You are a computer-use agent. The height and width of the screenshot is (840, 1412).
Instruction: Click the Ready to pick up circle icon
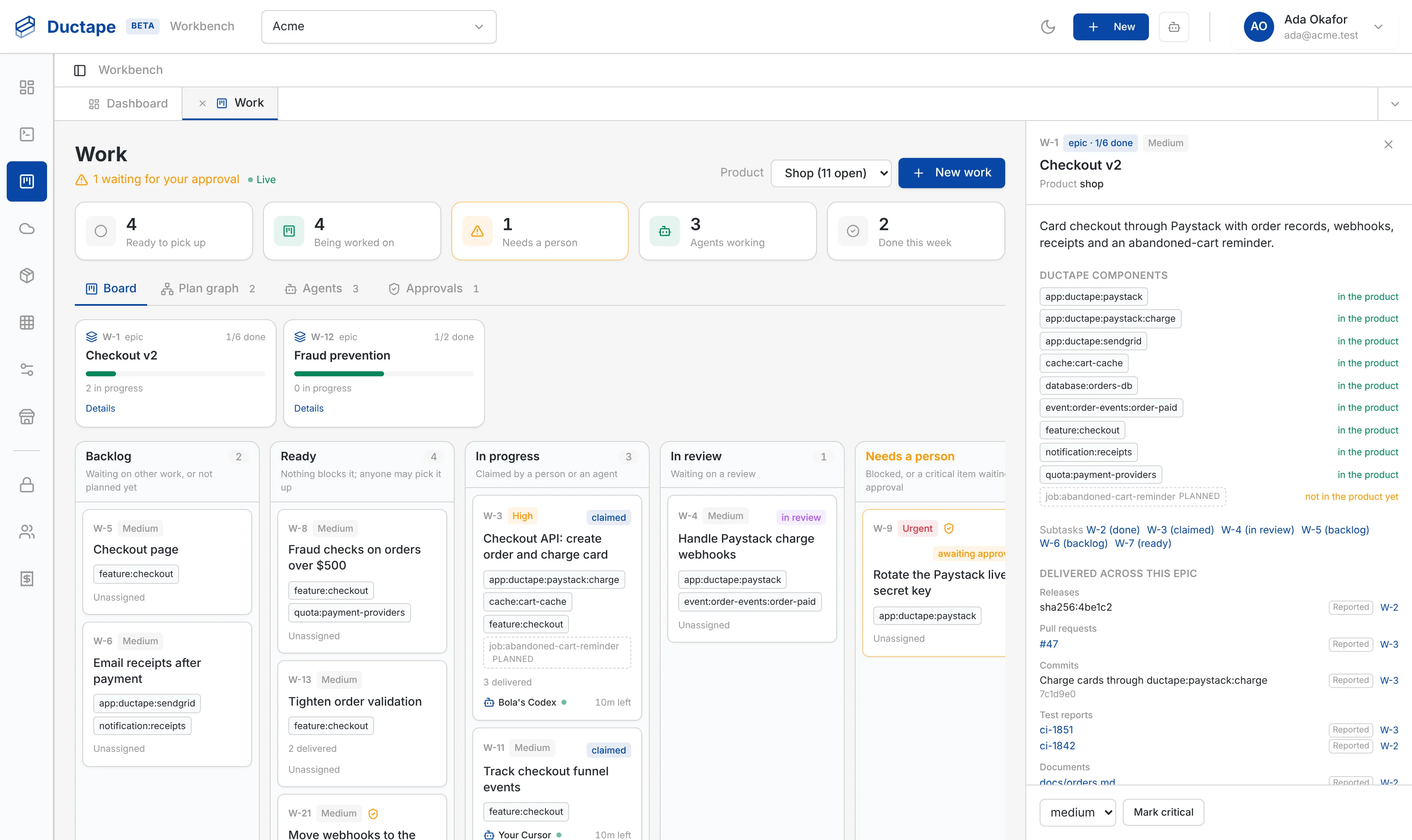[x=101, y=231]
